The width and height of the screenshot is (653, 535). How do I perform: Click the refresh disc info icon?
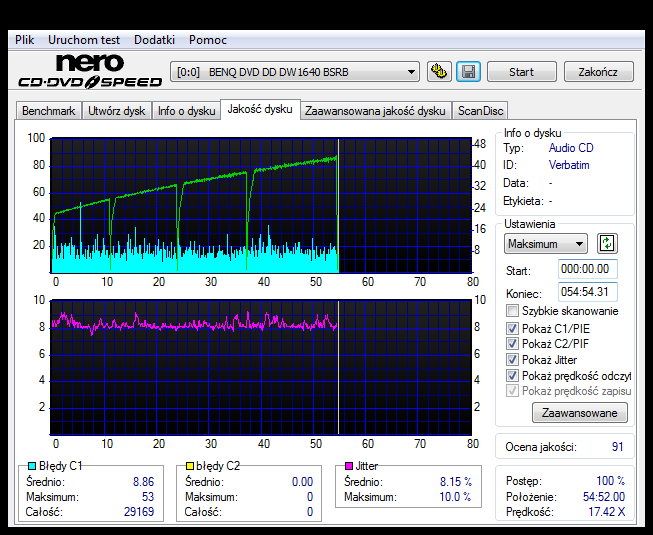click(607, 243)
